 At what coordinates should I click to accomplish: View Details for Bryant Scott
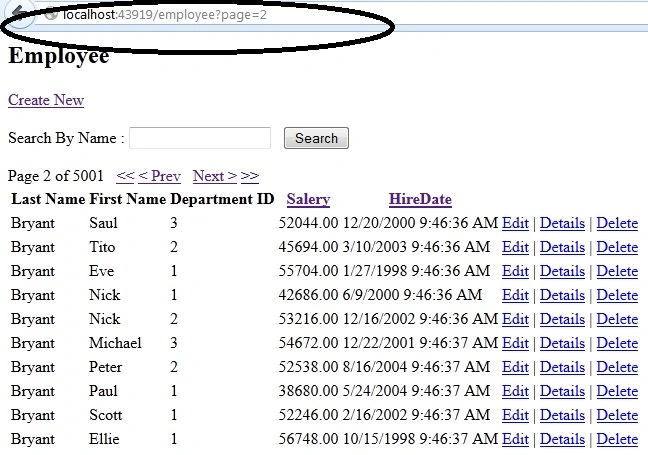pyautogui.click(x=562, y=415)
